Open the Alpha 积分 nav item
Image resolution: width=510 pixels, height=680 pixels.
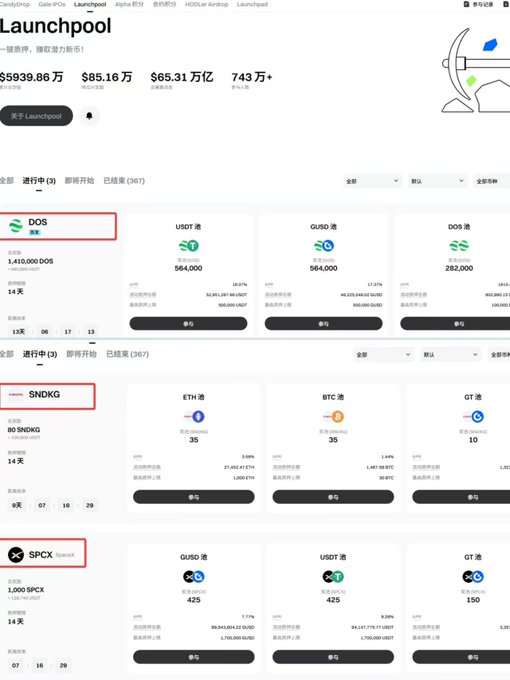coord(129,4)
